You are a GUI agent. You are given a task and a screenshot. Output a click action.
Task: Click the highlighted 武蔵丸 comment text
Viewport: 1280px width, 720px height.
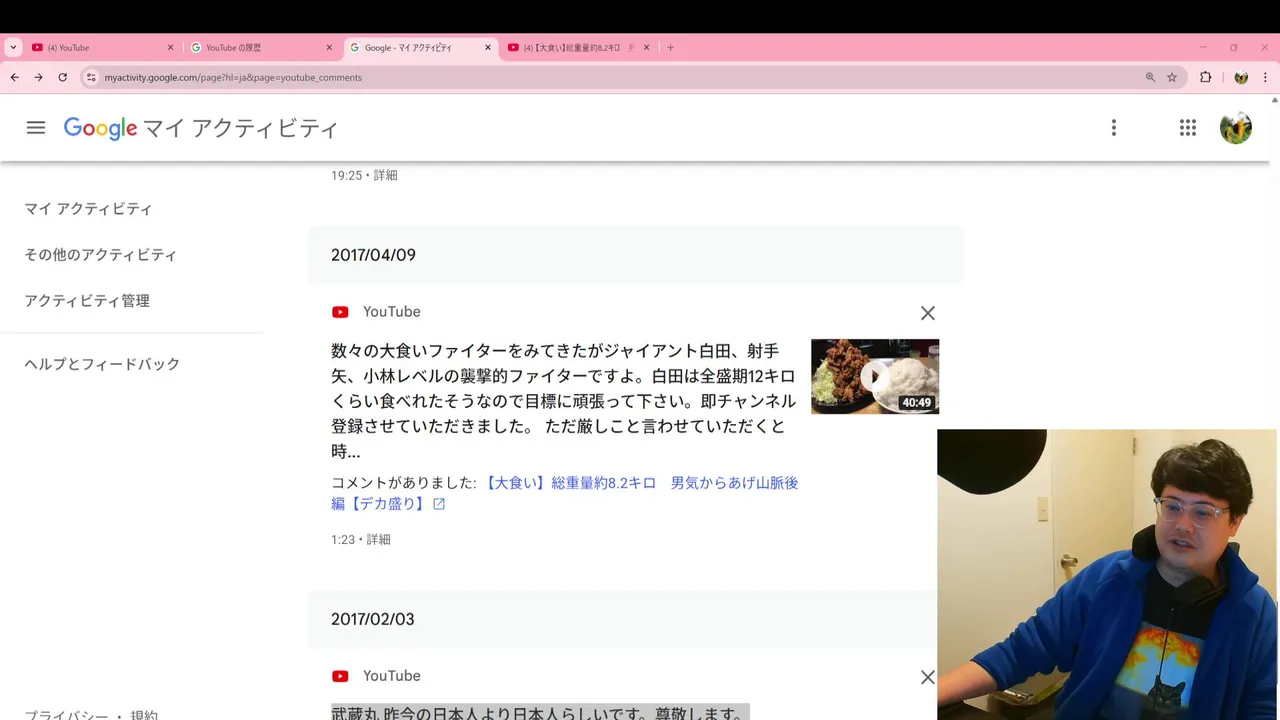point(540,712)
